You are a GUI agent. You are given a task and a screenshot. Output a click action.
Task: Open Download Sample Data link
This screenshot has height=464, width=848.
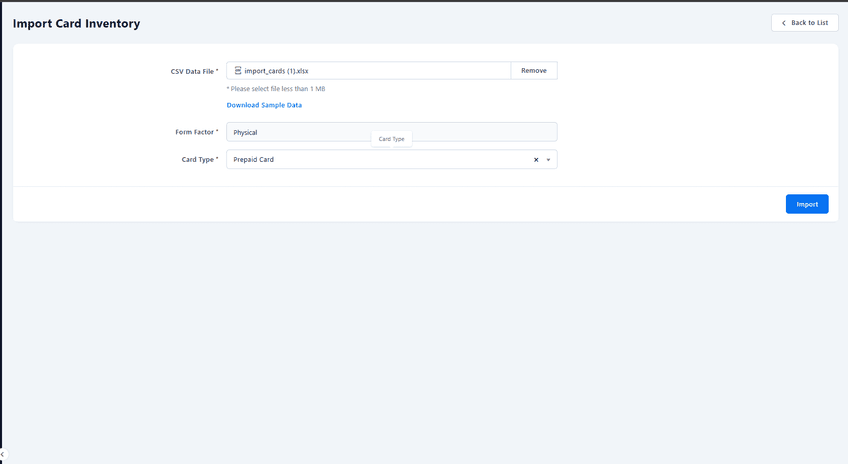[x=264, y=105]
